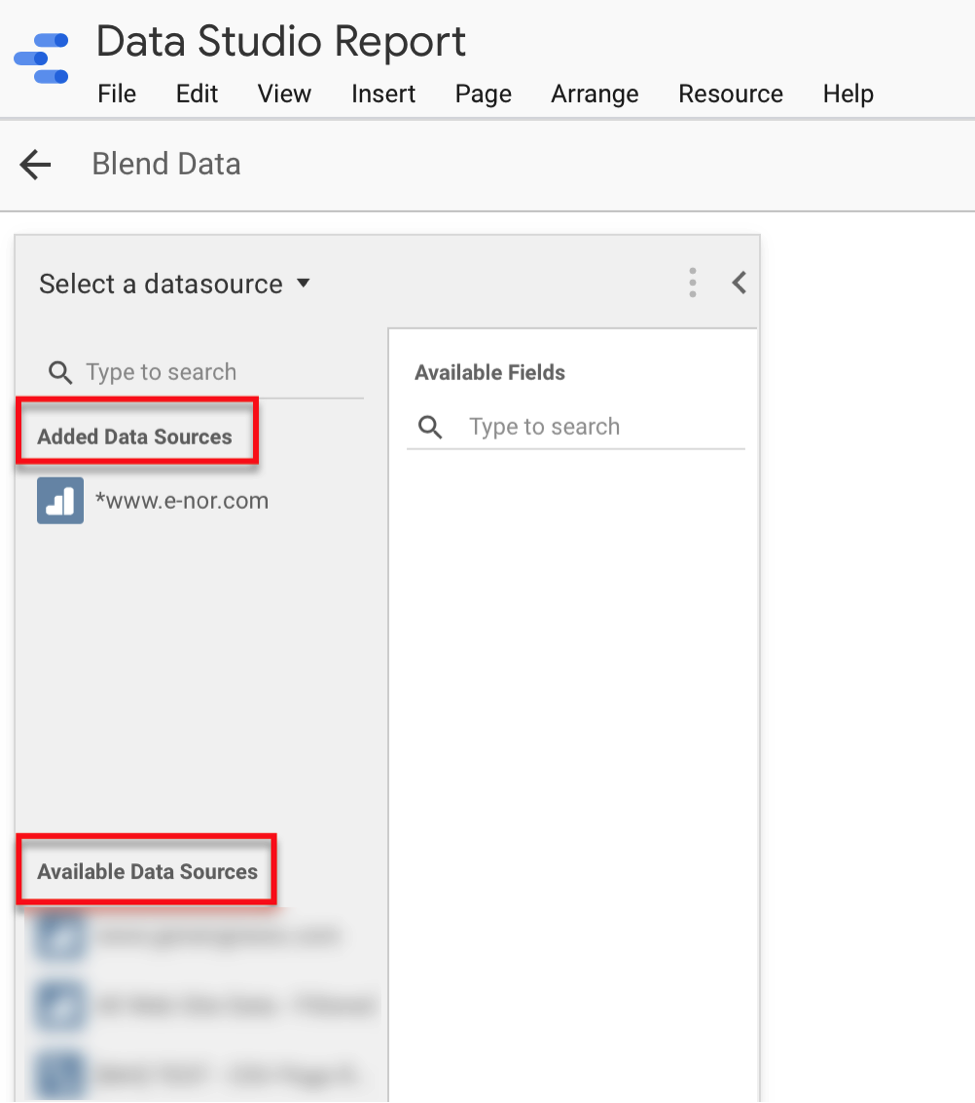Select the first Available Data Sources thumbnail icon

point(60,936)
